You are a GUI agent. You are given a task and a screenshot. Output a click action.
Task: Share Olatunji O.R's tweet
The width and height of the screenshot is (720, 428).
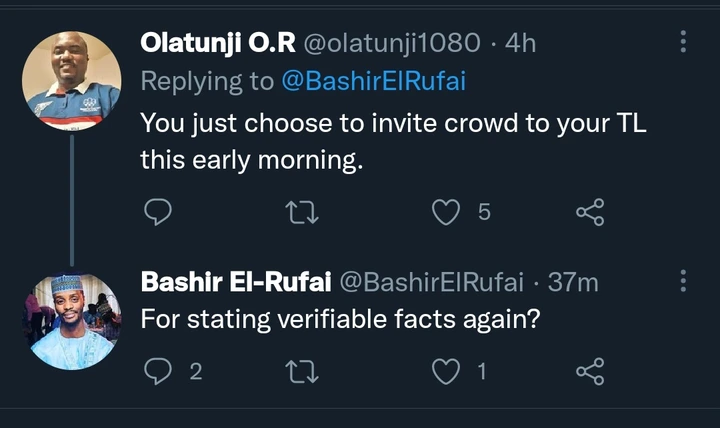(591, 211)
